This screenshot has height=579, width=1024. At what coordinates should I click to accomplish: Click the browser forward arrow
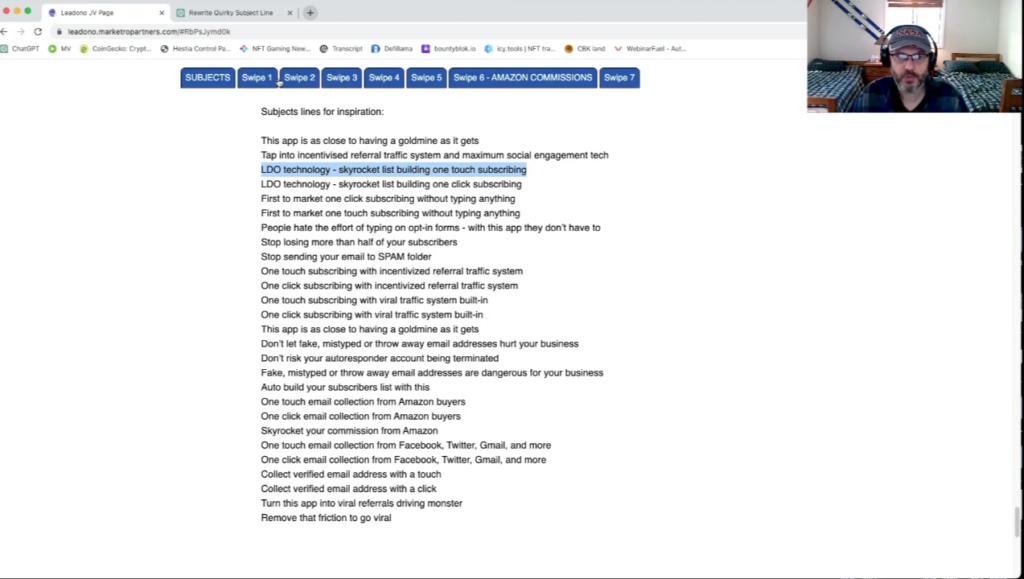click(x=21, y=31)
